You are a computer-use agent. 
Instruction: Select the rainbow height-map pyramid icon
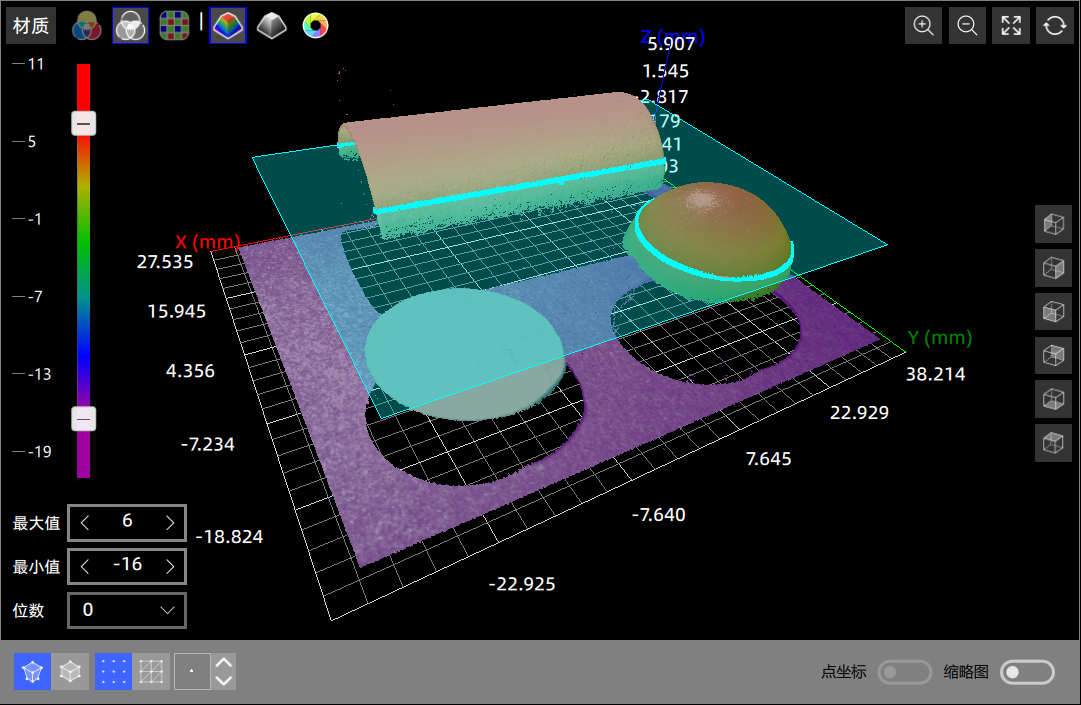228,26
